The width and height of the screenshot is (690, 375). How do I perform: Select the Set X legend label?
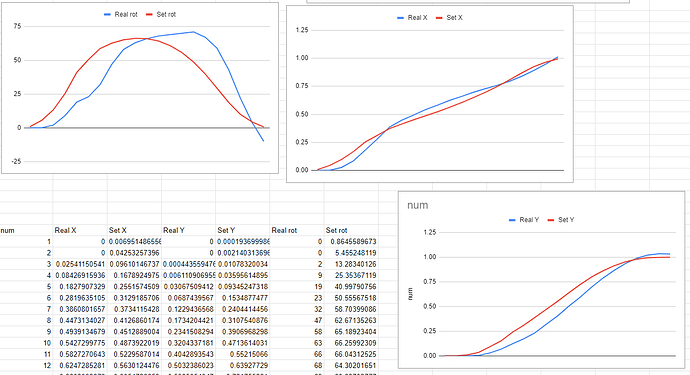tap(455, 18)
